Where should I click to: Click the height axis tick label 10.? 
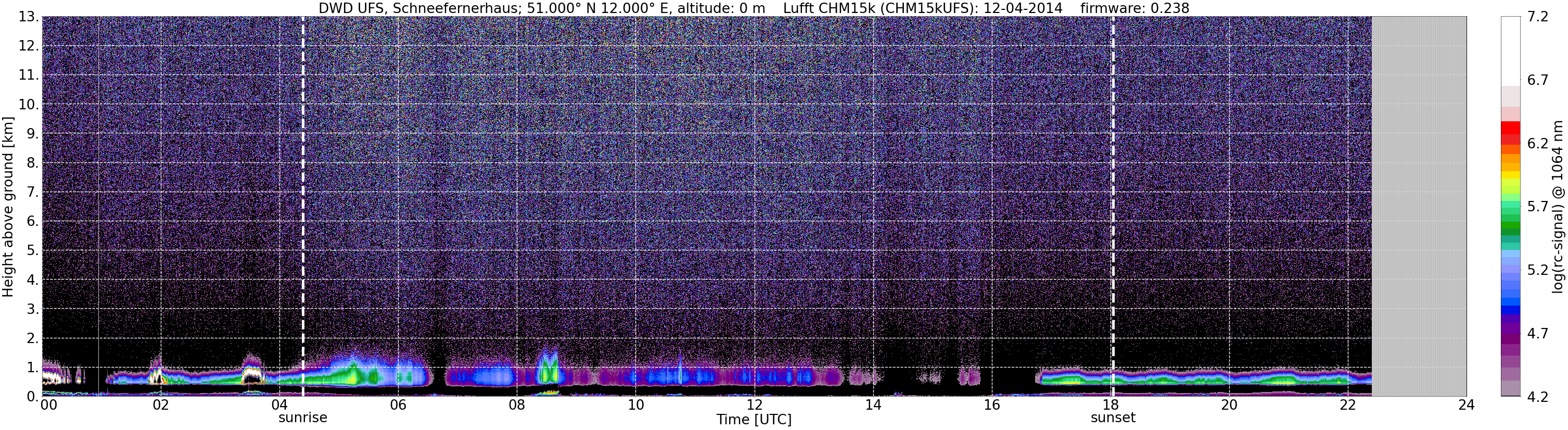point(28,104)
